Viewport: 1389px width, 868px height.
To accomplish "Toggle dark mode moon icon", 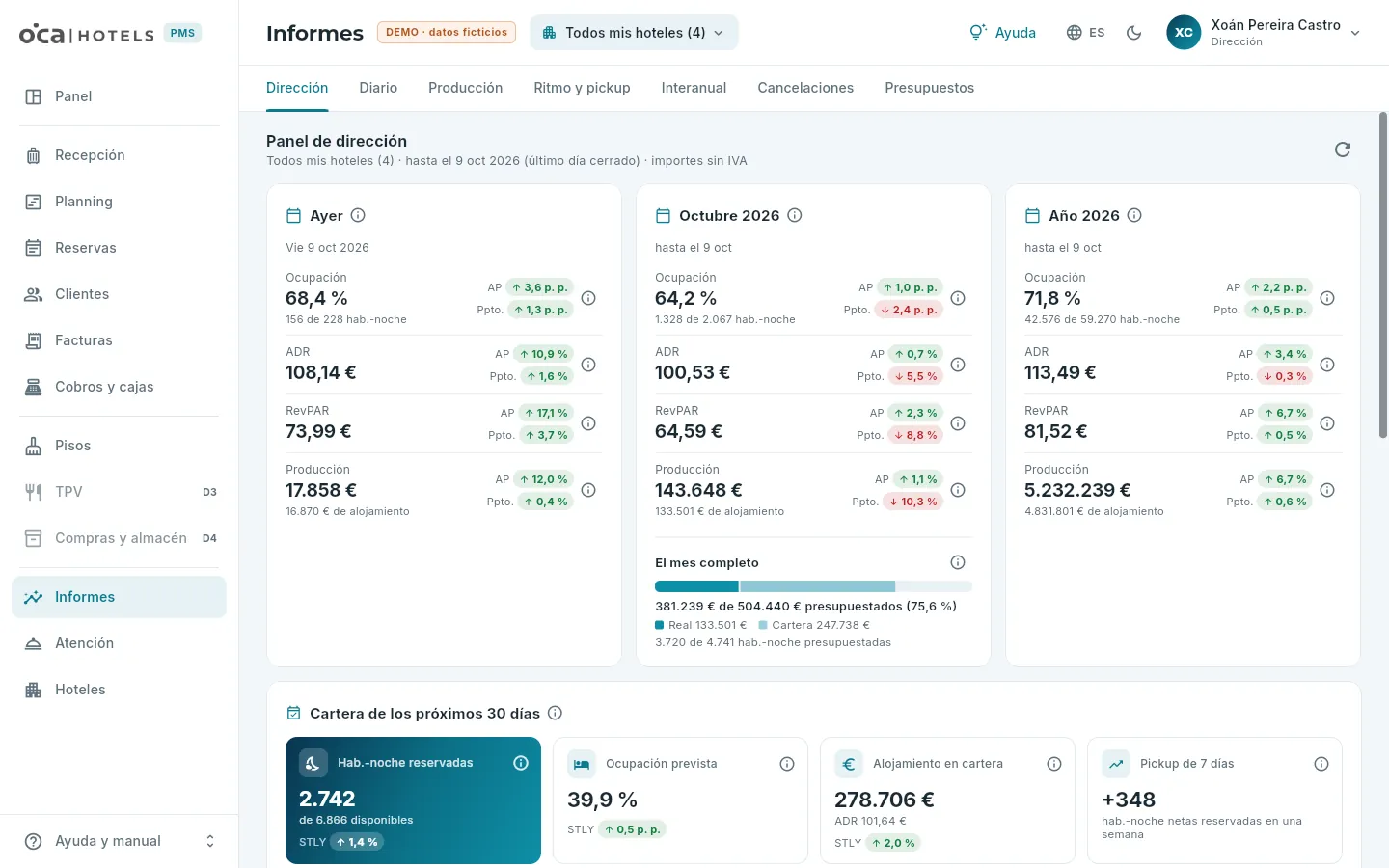I will click(1134, 33).
